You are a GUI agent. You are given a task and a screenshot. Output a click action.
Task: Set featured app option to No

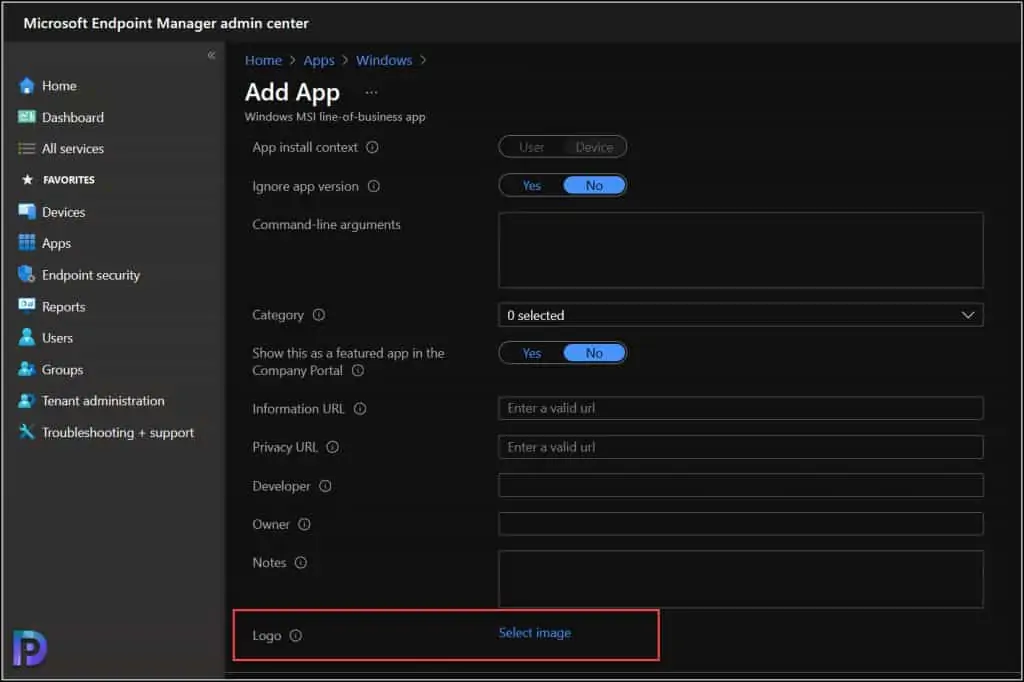[x=594, y=353]
